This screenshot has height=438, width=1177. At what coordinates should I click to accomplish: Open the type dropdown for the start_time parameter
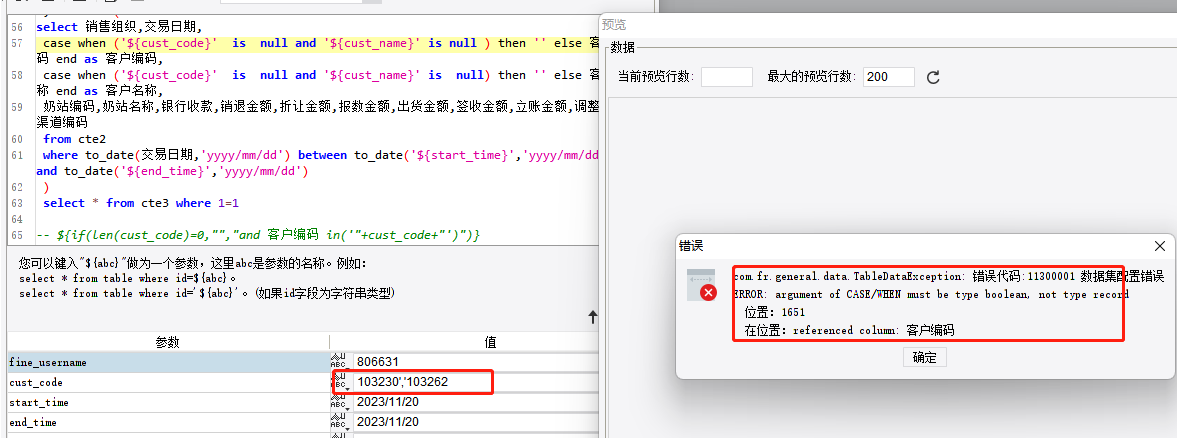point(339,403)
